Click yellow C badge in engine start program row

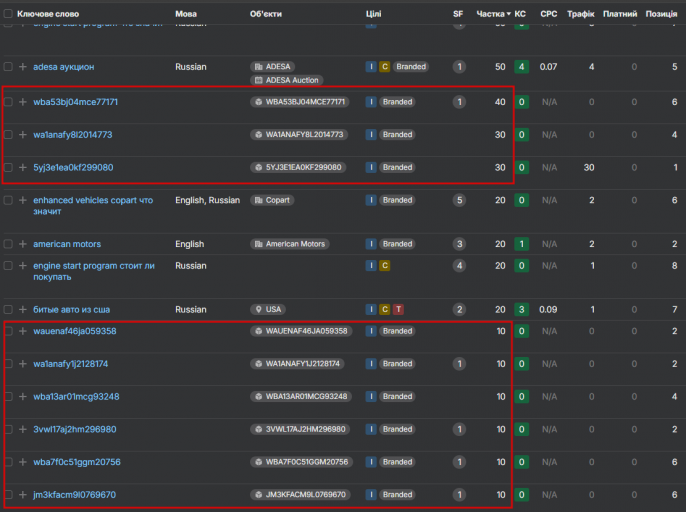[385, 266]
